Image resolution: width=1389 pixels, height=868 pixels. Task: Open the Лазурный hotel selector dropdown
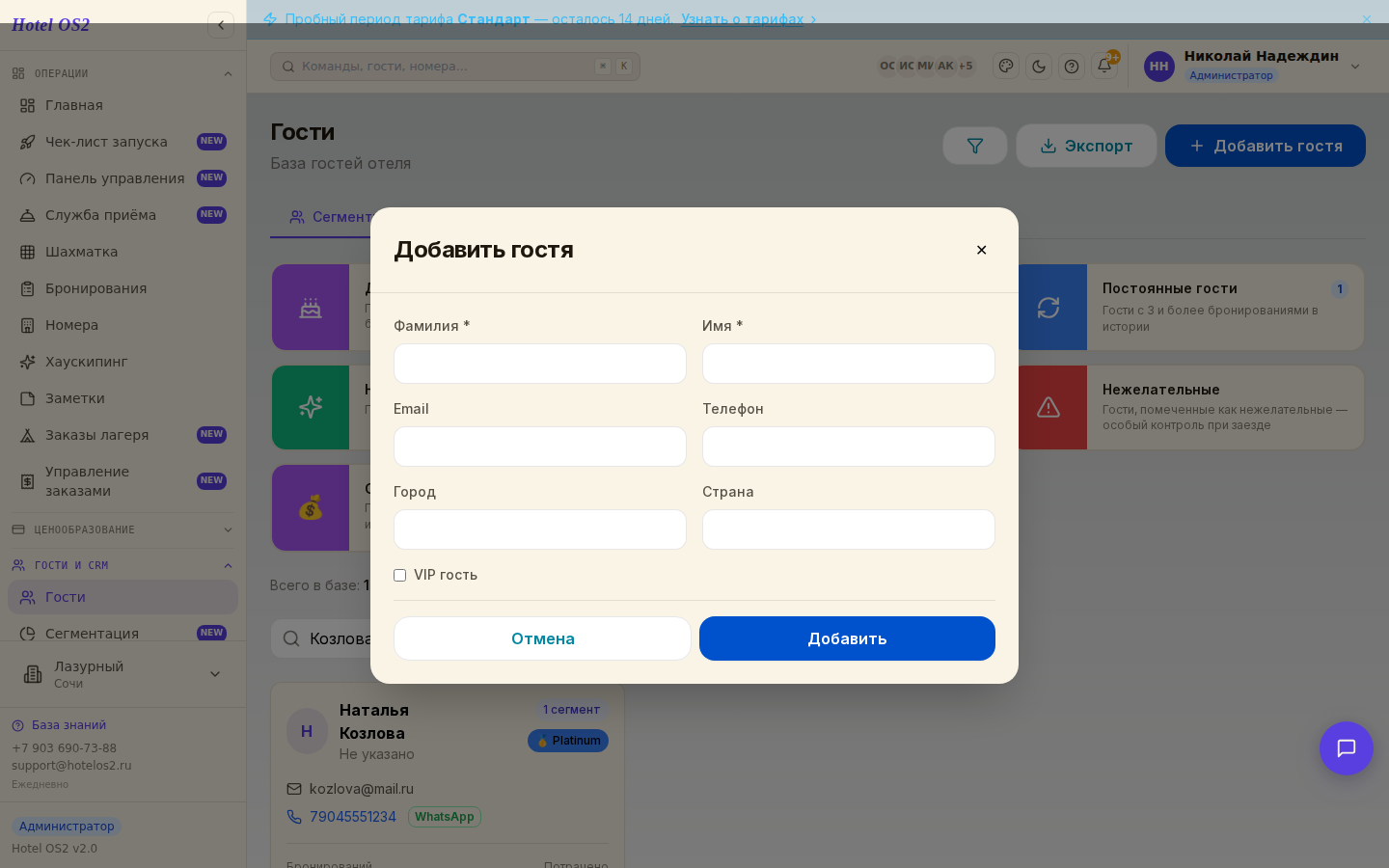click(x=123, y=674)
